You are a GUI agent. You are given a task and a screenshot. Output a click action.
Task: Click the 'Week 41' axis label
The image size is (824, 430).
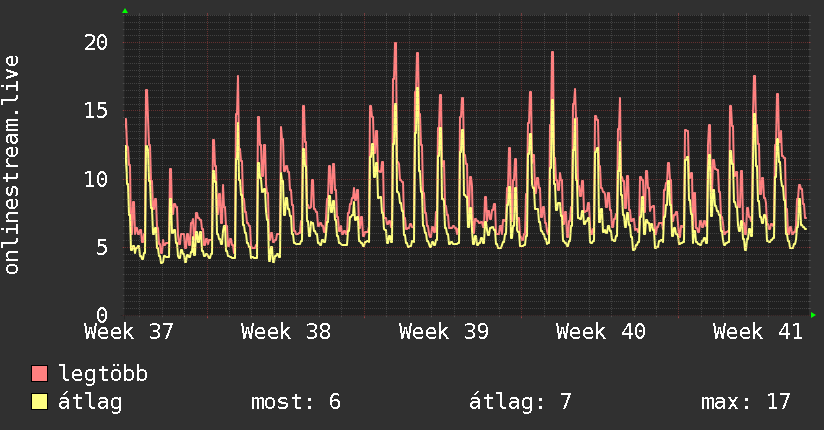tap(758, 332)
